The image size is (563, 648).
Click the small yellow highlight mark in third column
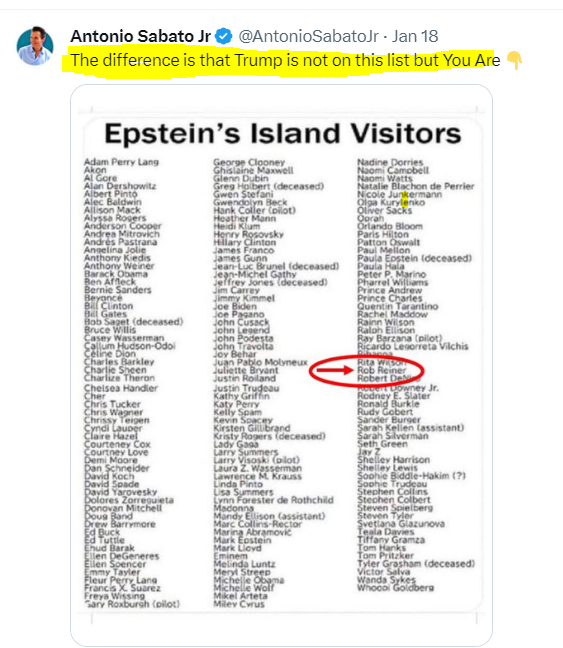[405, 199]
